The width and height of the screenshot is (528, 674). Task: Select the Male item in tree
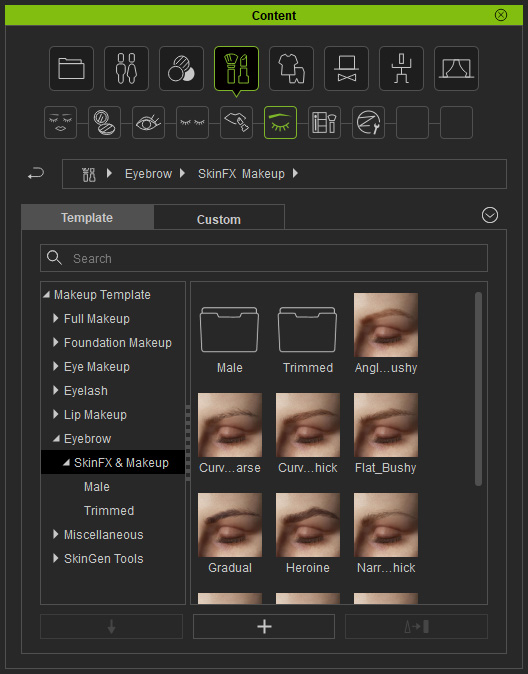[x=97, y=487]
